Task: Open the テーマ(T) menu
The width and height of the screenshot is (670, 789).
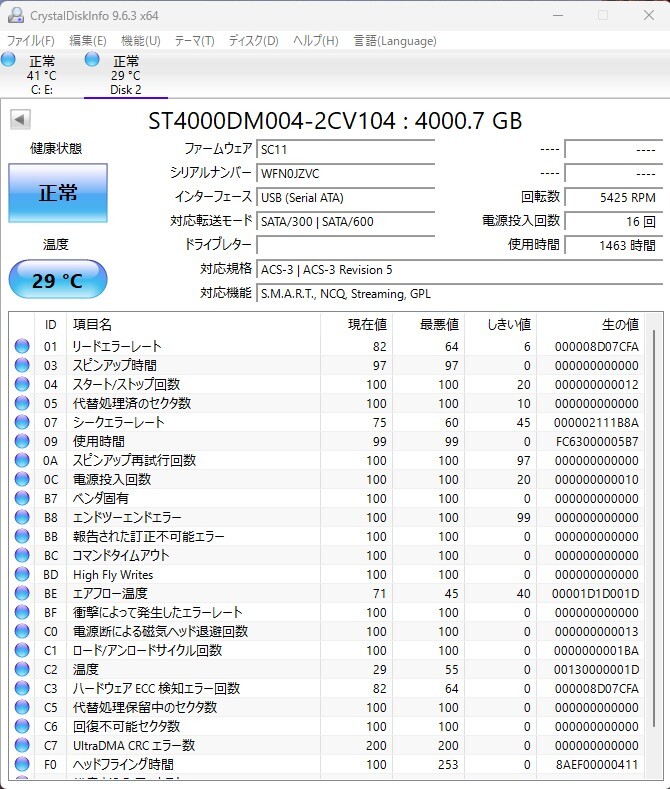Action: (195, 41)
